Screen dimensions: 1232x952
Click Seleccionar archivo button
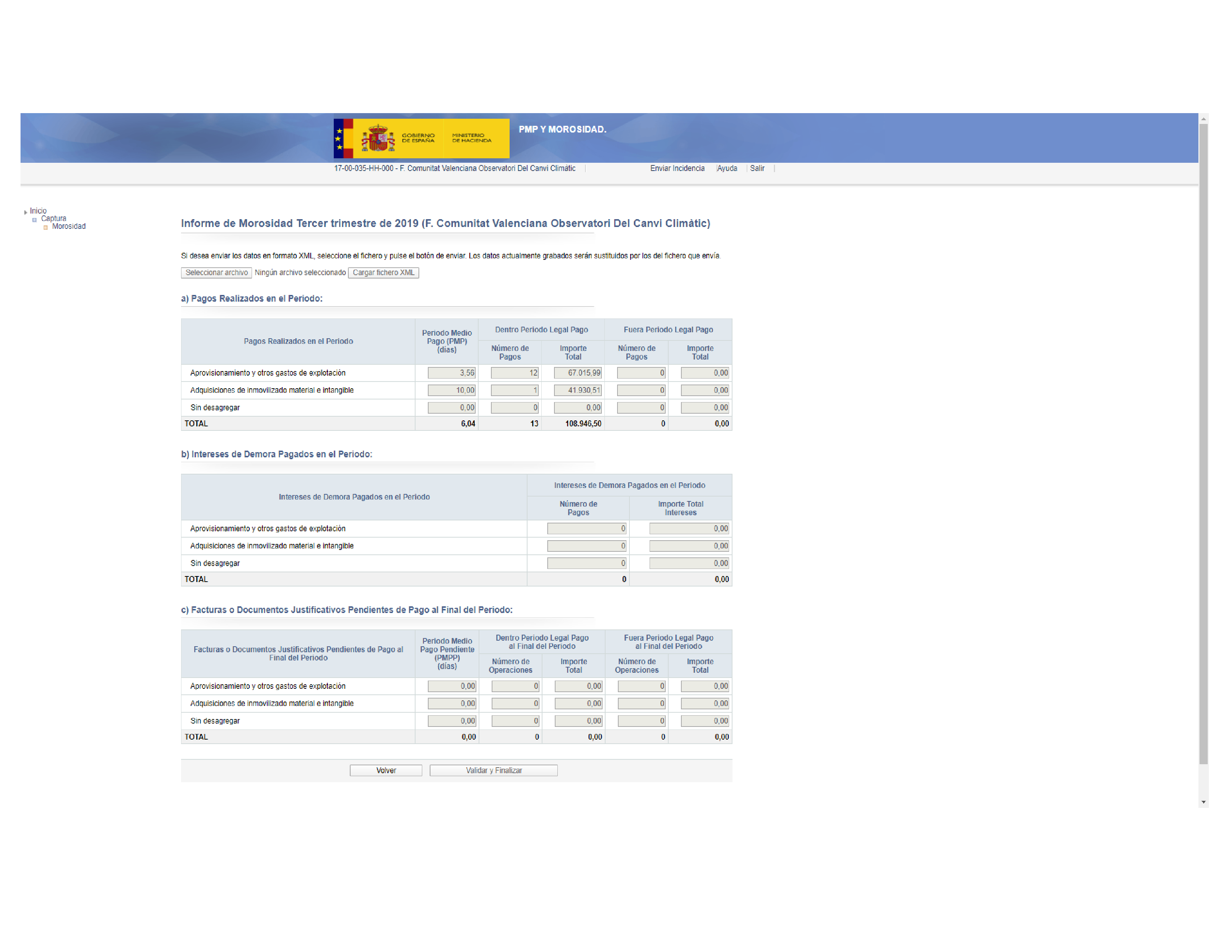tap(217, 273)
